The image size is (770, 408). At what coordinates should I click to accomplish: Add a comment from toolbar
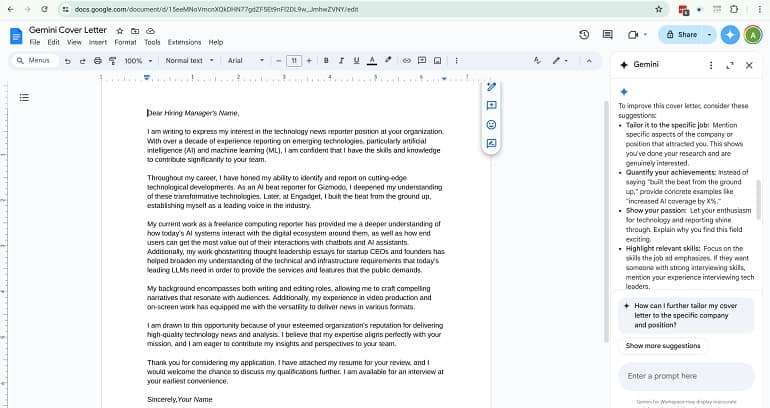pyautogui.click(x=422, y=60)
